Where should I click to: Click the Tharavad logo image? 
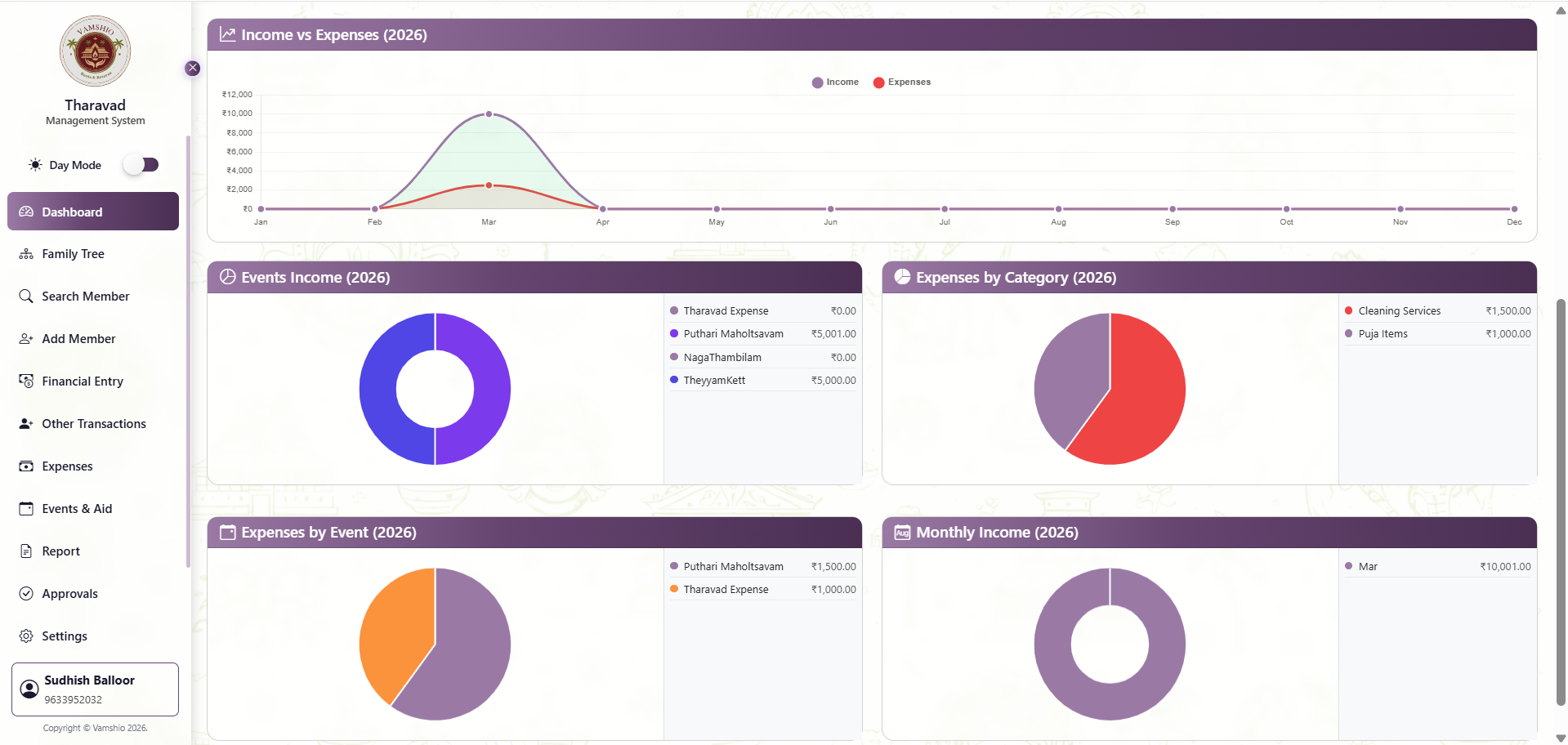point(95,51)
